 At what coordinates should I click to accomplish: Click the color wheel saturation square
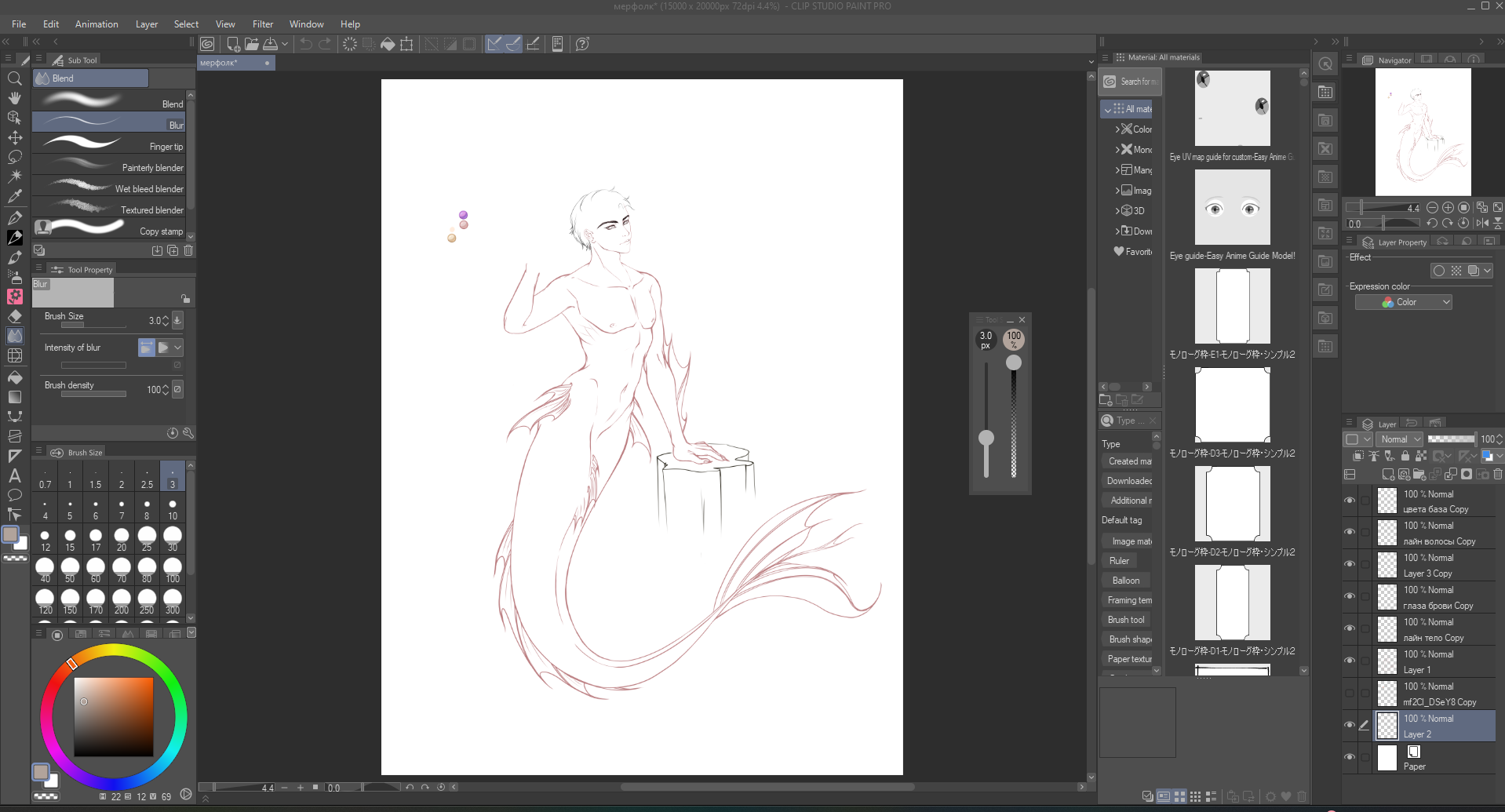tap(114, 717)
